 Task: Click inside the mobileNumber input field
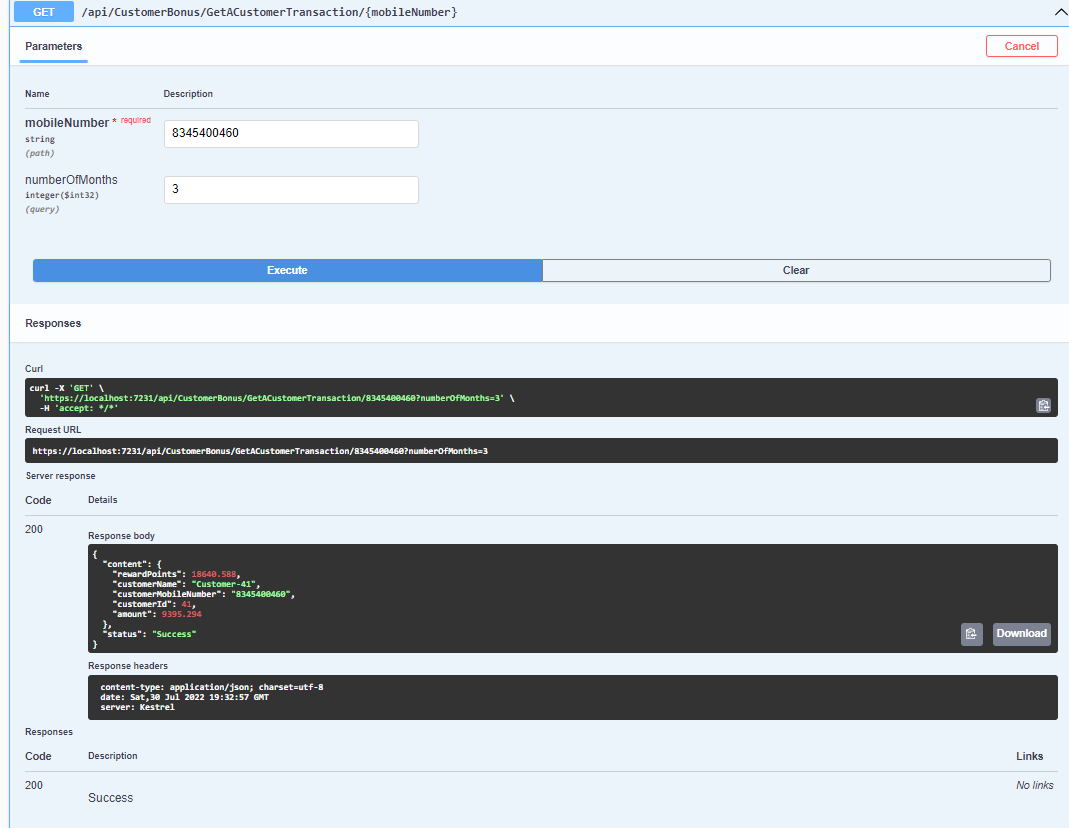click(290, 133)
